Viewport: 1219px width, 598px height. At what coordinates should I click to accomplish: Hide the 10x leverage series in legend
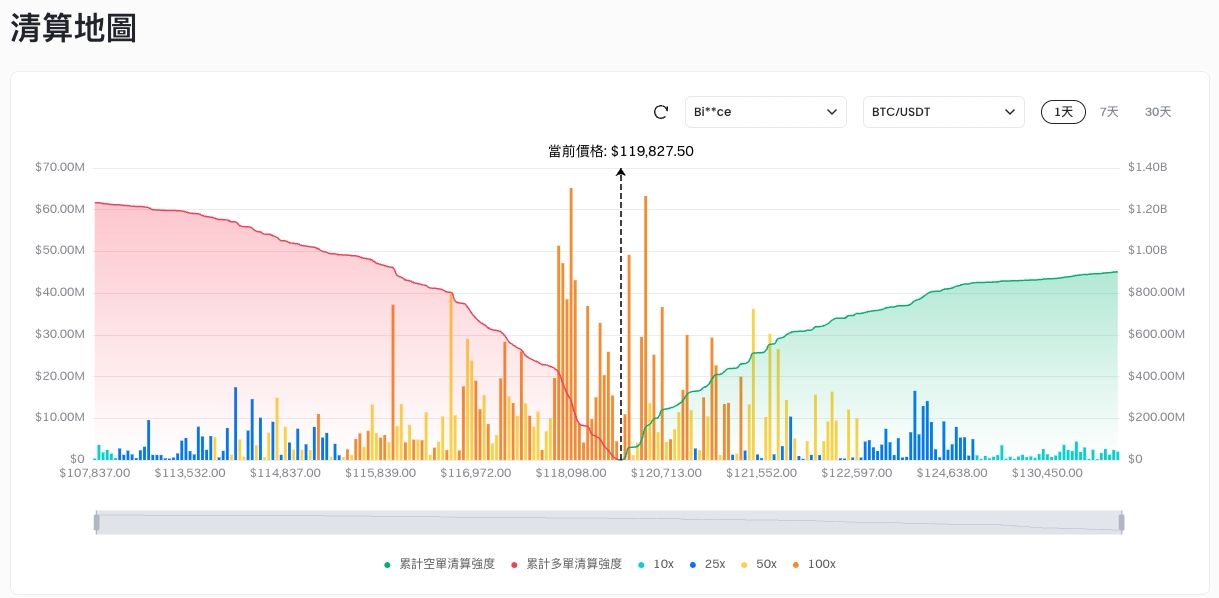(655, 564)
